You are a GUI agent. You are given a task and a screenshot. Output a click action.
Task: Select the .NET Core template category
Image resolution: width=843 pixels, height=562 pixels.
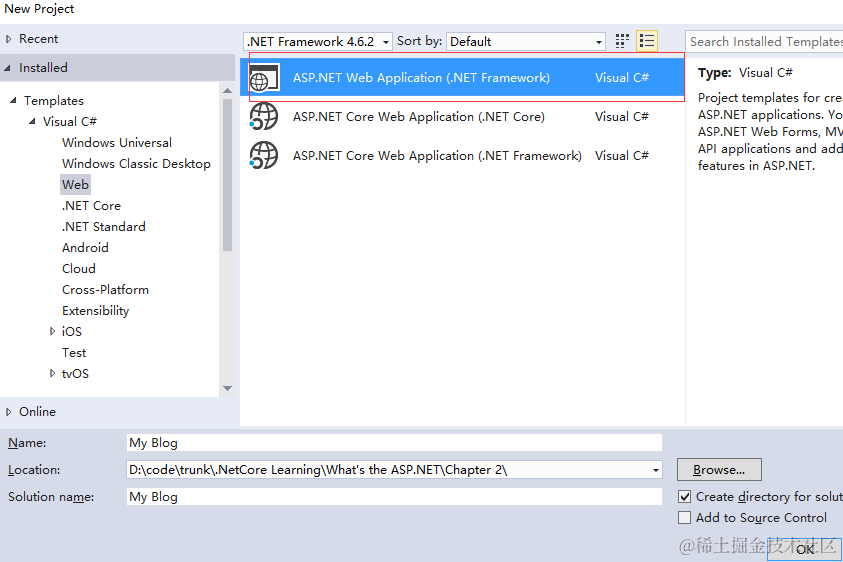91,205
